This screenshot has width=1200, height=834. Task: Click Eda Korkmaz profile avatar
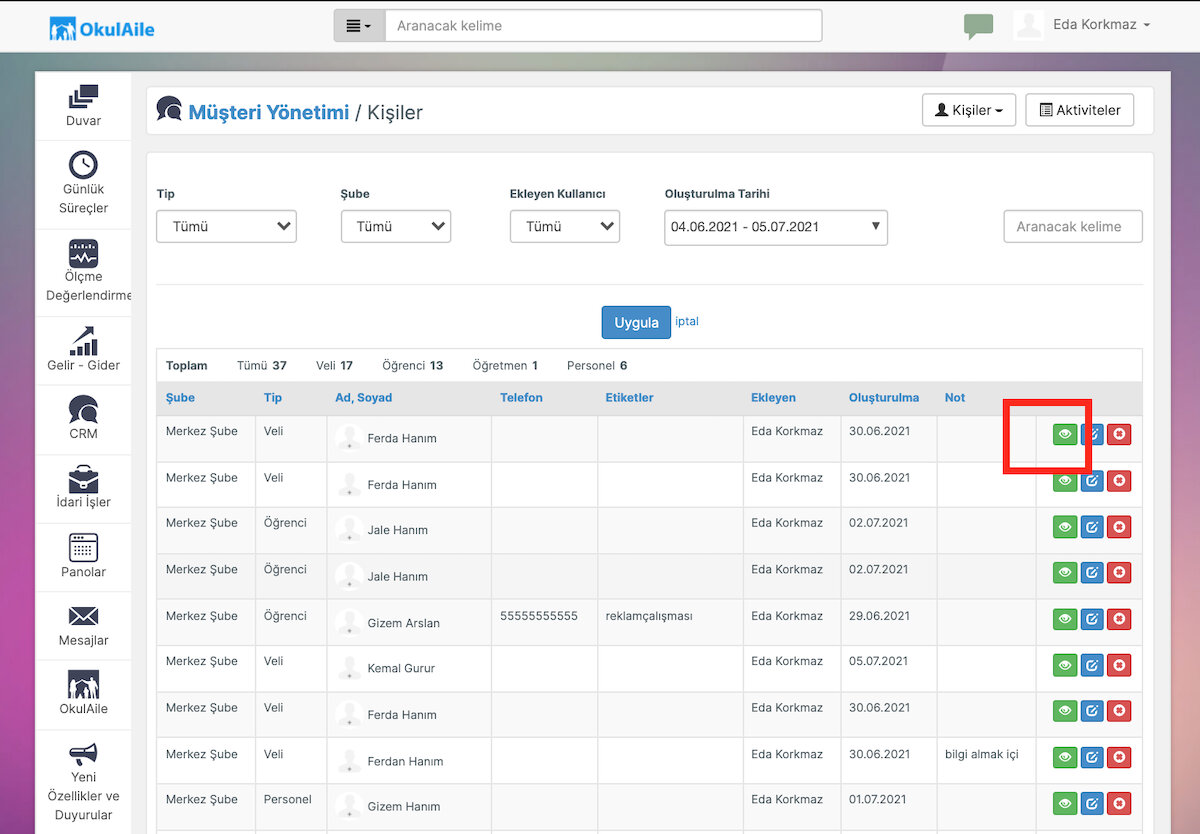click(x=1029, y=25)
